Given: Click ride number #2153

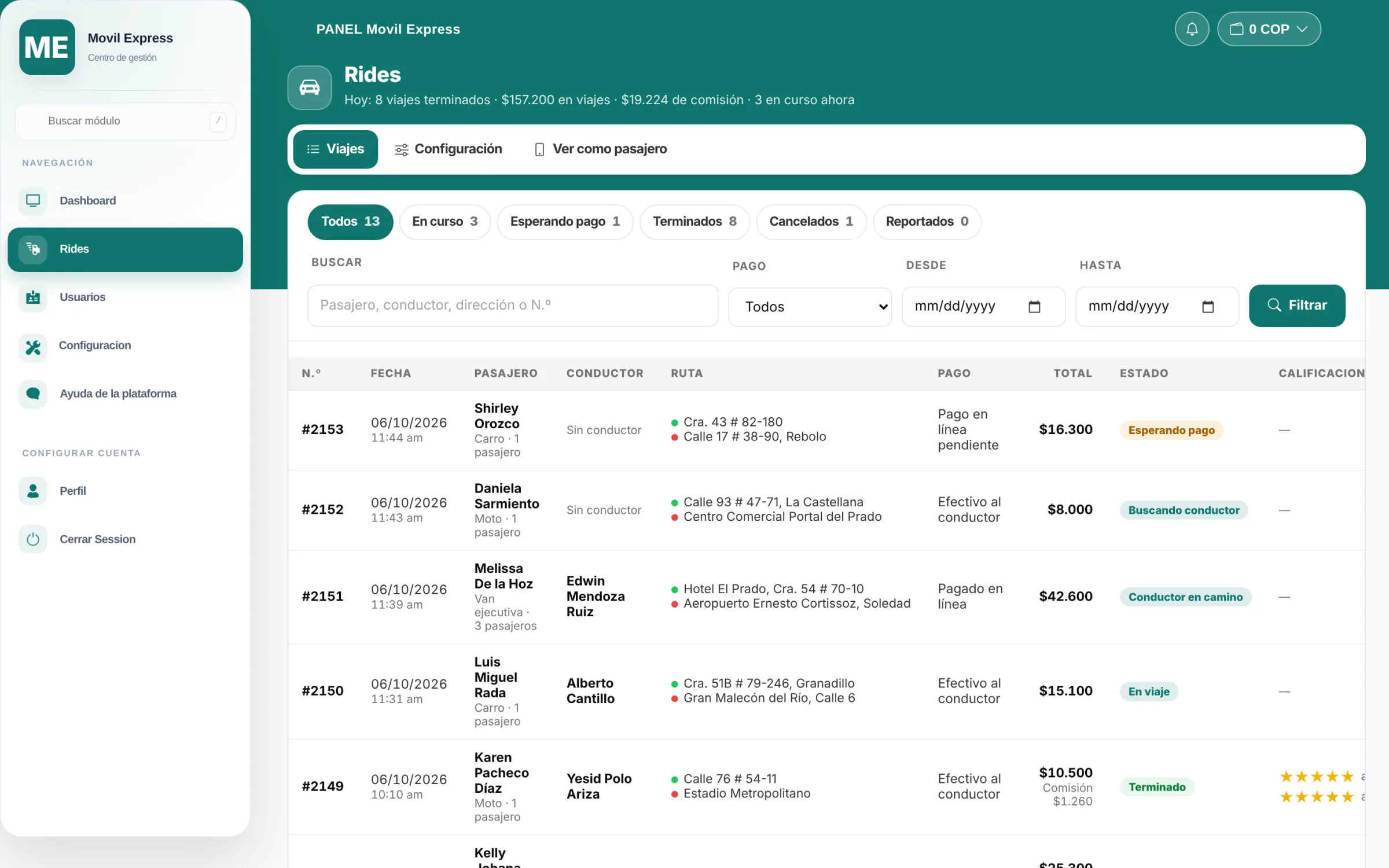Looking at the screenshot, I should [x=322, y=430].
